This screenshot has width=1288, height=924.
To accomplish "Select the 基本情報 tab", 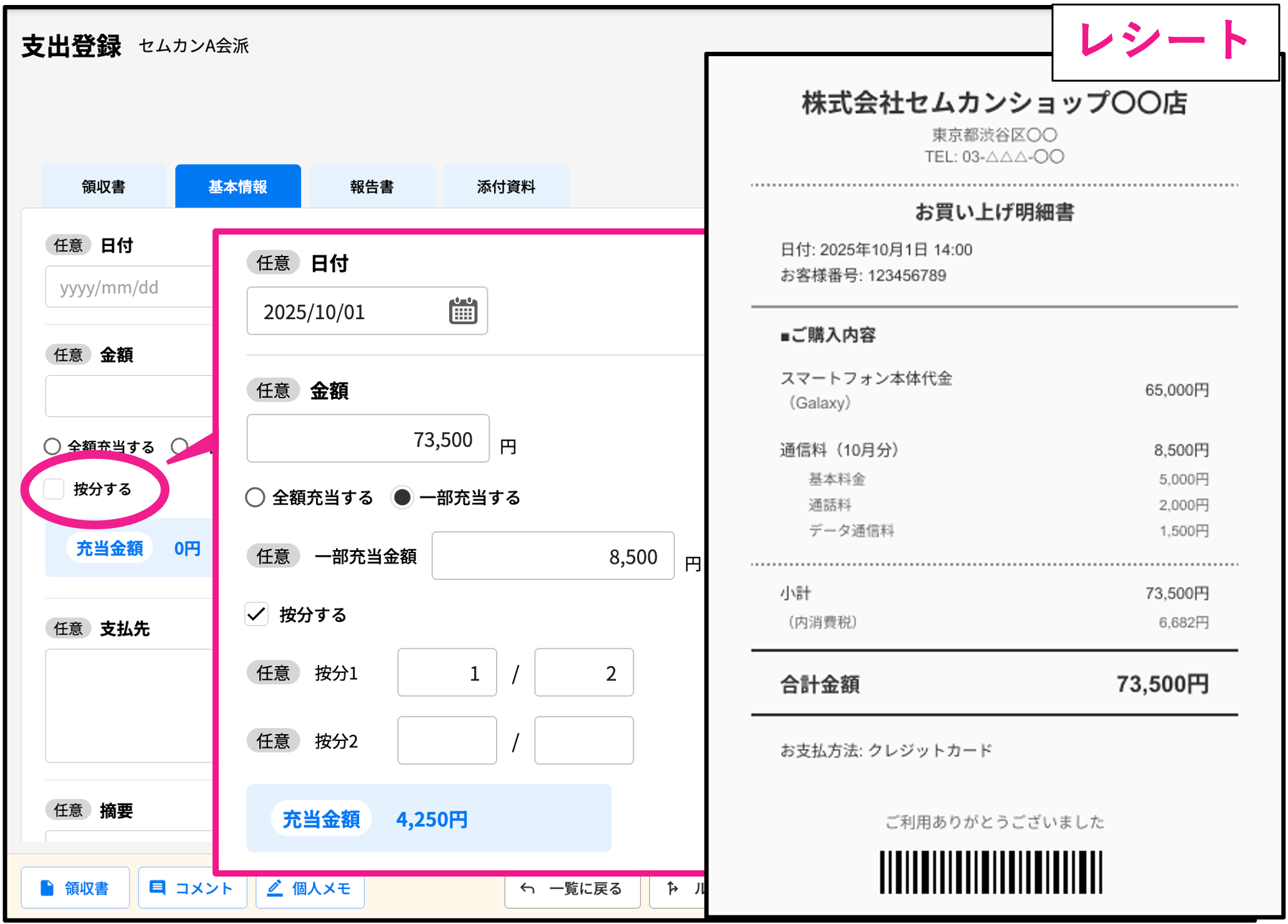I will [238, 187].
